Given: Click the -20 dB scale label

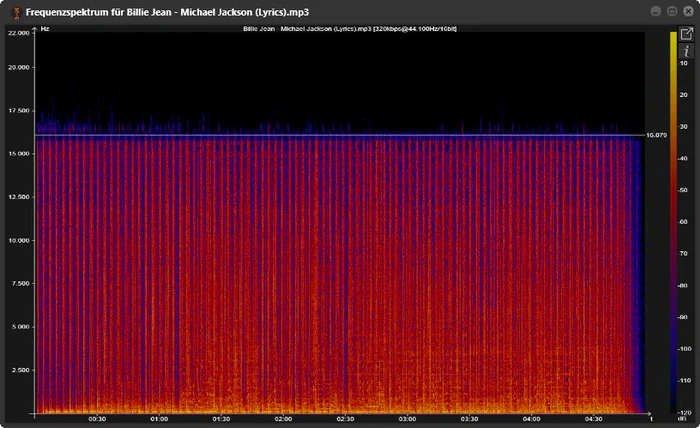Looking at the screenshot, I should click(x=683, y=95).
